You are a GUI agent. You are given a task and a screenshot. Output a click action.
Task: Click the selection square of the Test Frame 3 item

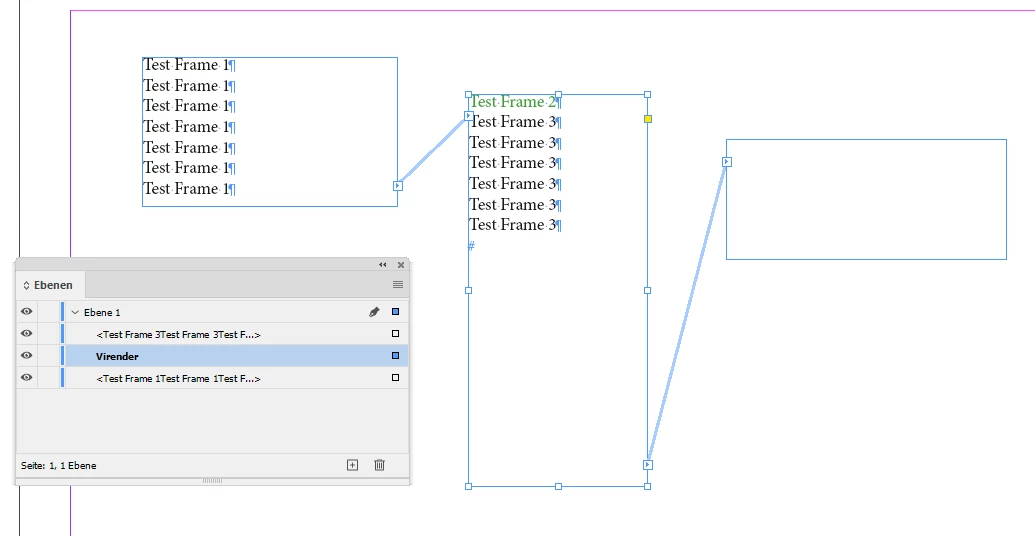point(395,334)
